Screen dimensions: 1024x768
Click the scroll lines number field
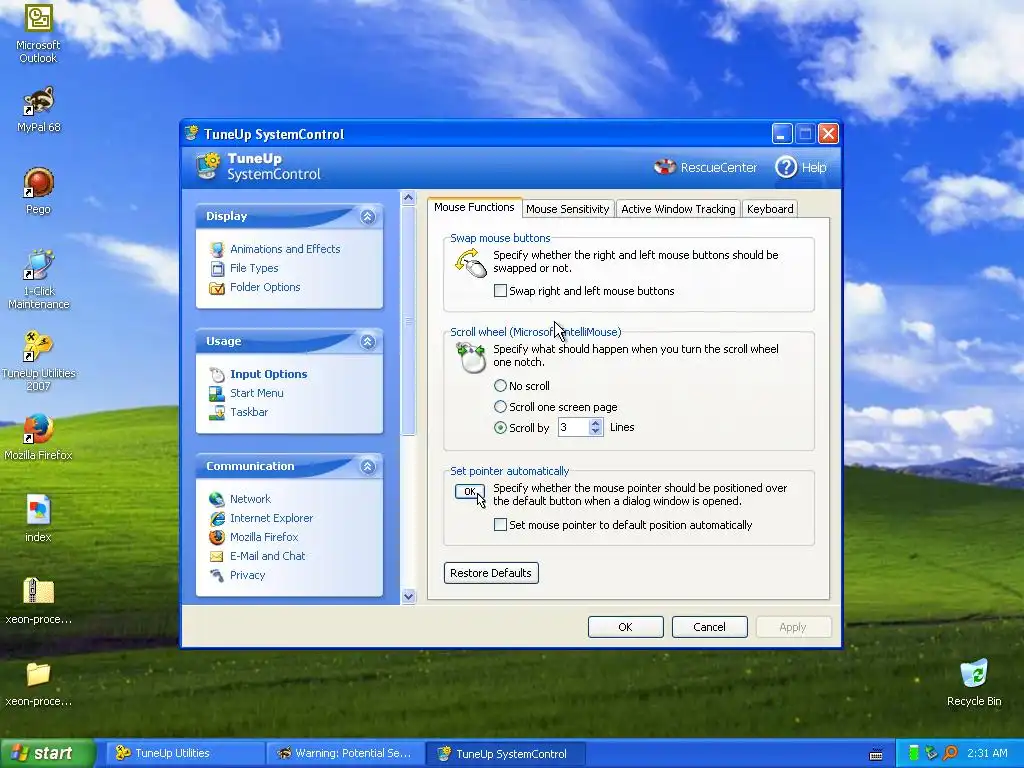point(573,428)
